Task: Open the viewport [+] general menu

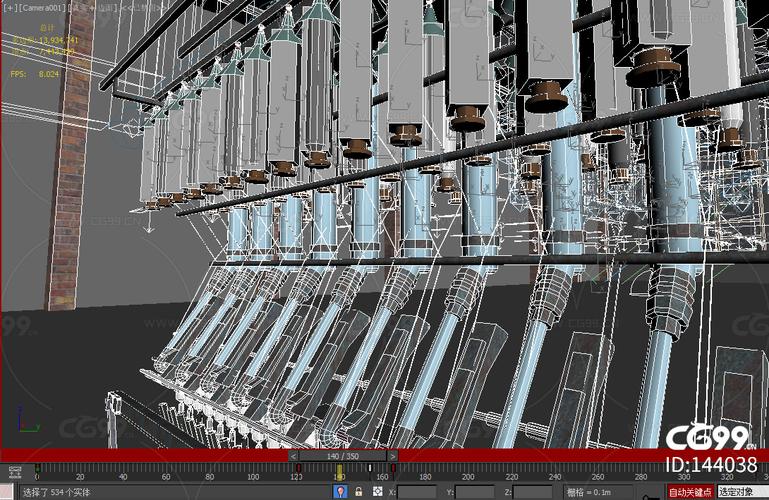Action: click(7, 7)
